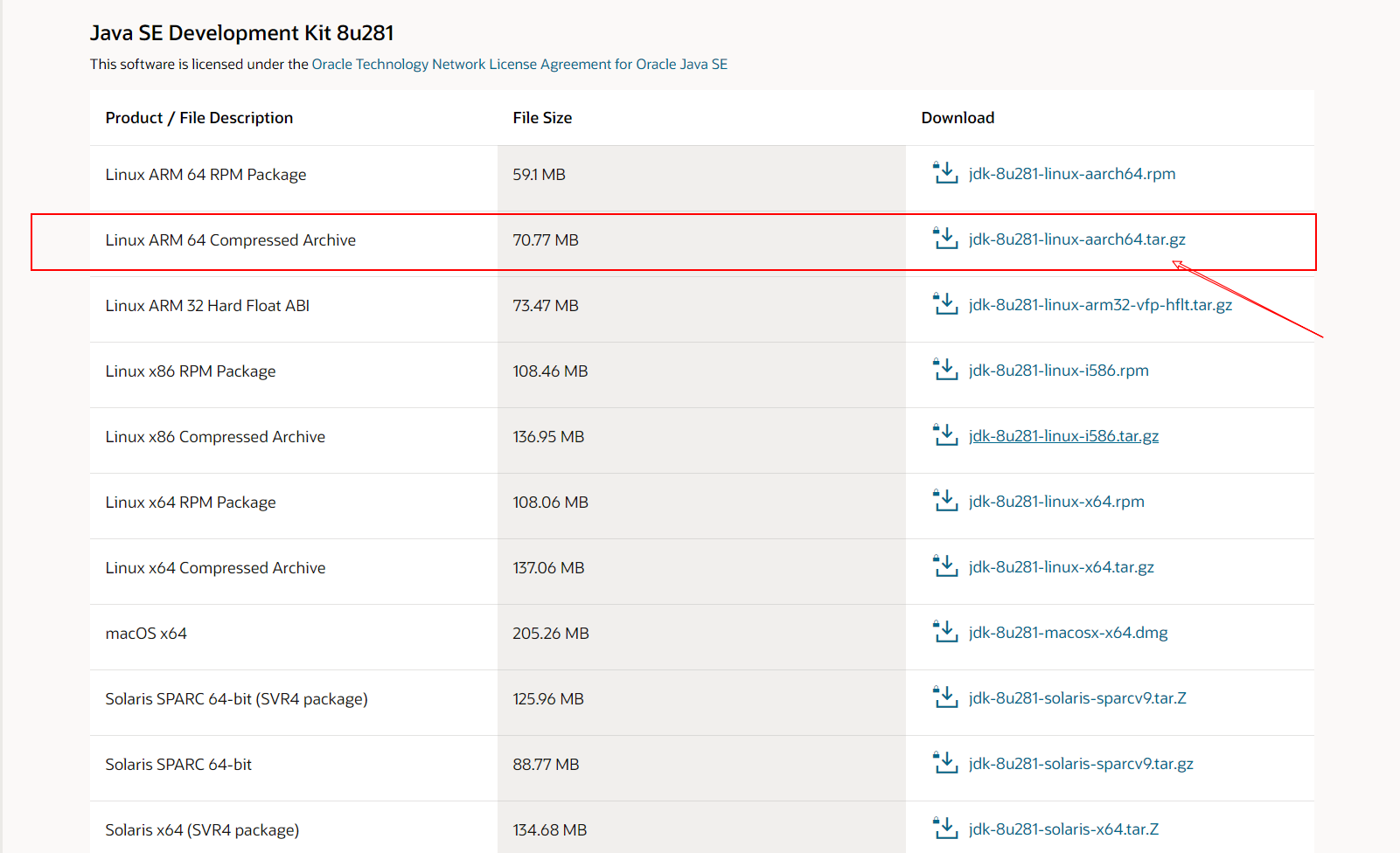Click download icon for solaris-sparcv9.tar.Z
Image resolution: width=1400 pixels, height=853 pixels.
point(945,697)
